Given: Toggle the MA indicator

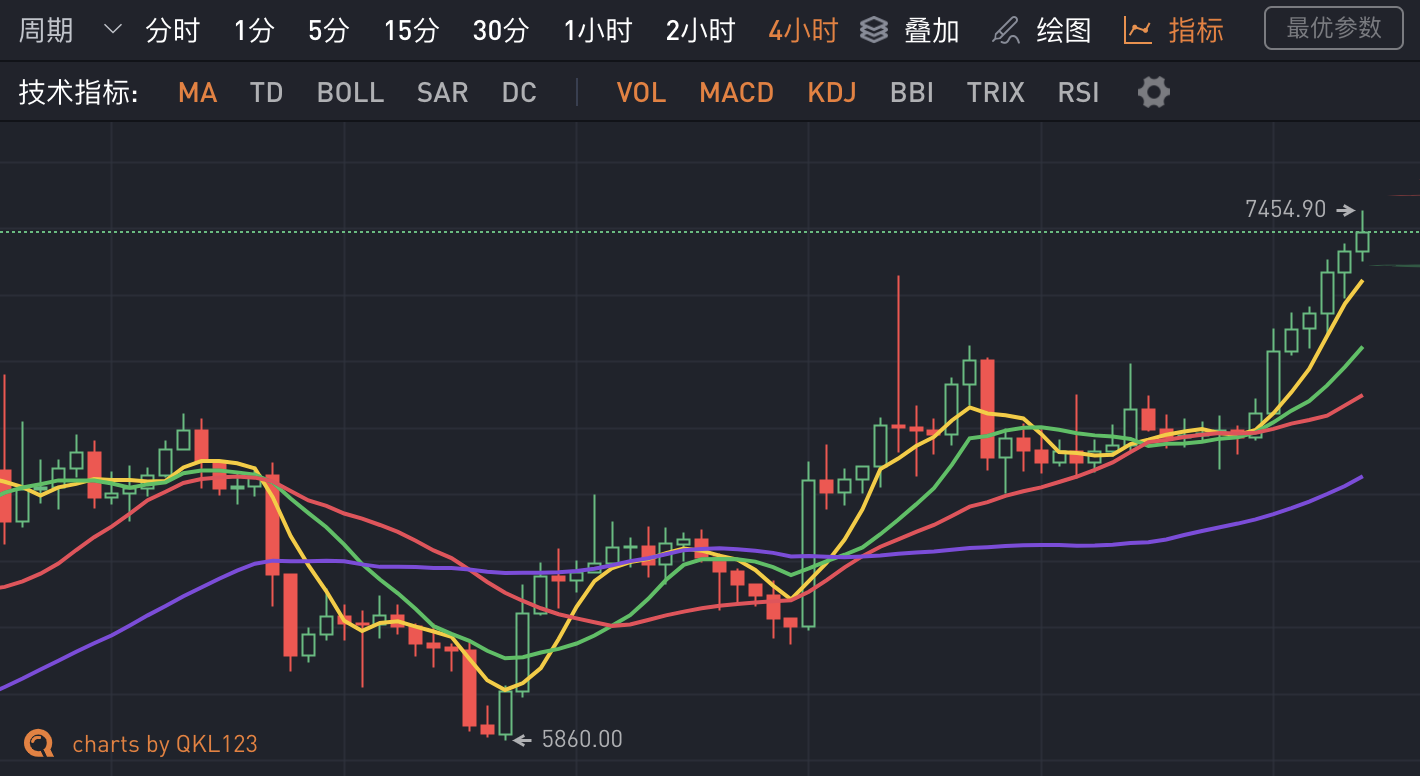Looking at the screenshot, I should 198,93.
